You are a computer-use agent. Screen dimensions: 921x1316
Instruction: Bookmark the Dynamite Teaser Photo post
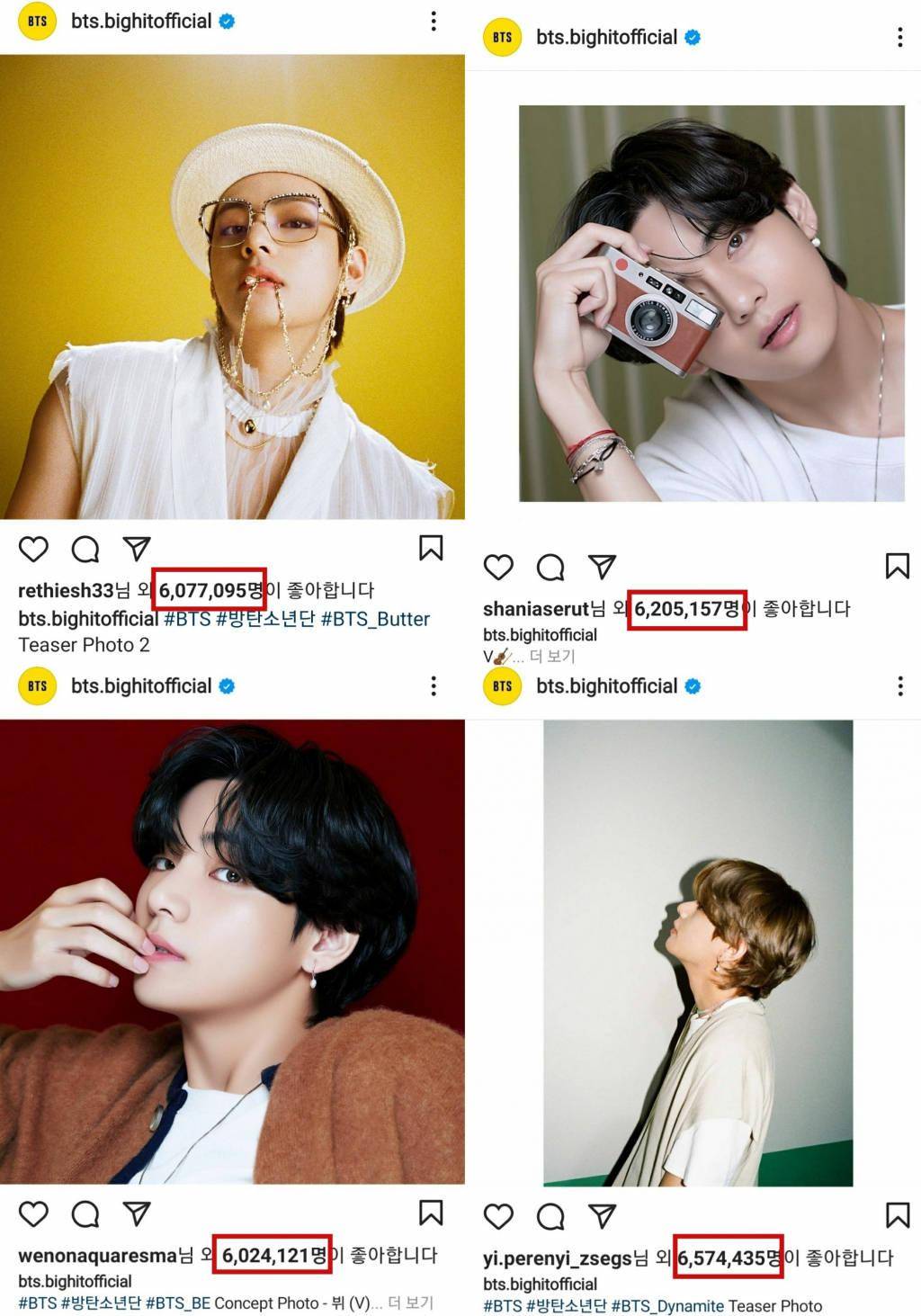[897, 1215]
